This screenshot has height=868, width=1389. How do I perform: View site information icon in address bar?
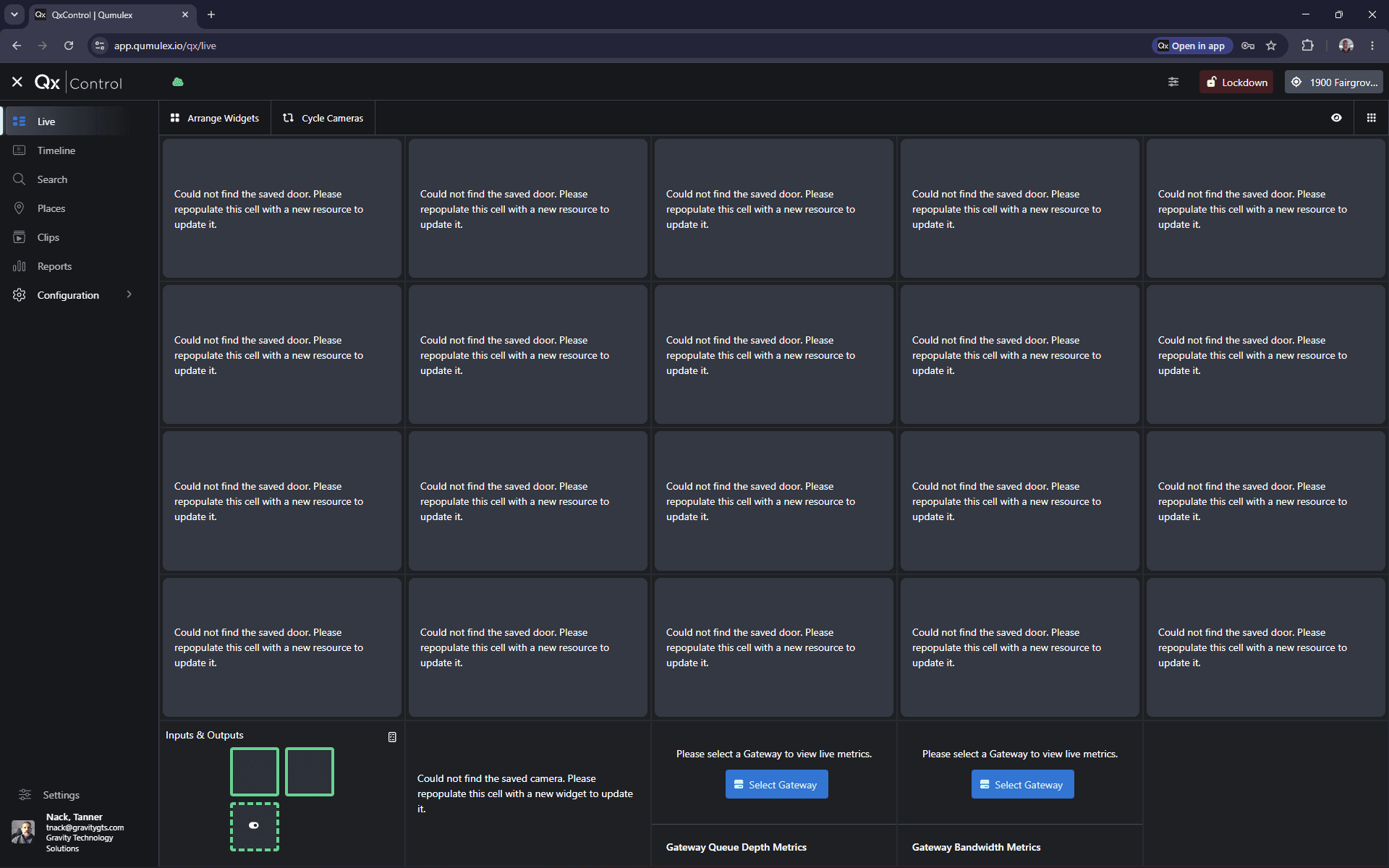101,46
